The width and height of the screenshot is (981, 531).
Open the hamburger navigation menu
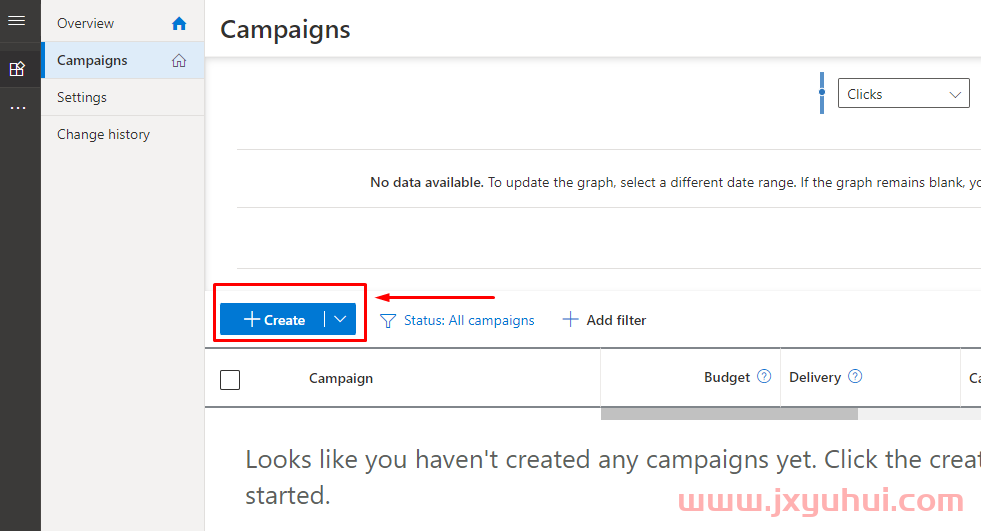coord(17,21)
